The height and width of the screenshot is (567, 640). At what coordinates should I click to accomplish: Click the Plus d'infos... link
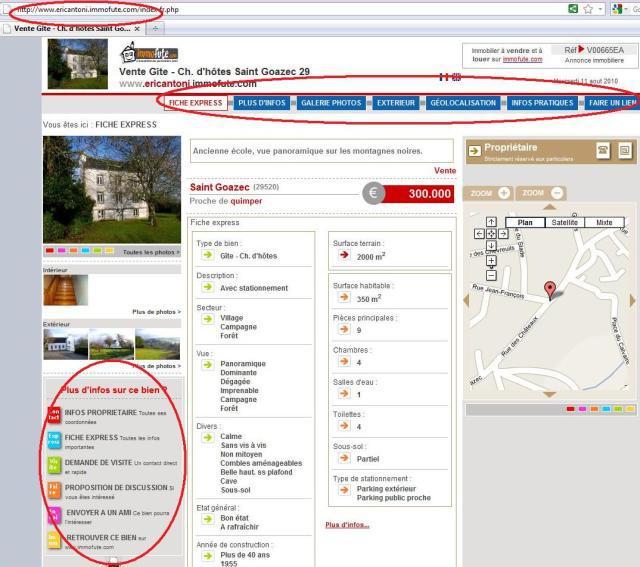click(347, 525)
